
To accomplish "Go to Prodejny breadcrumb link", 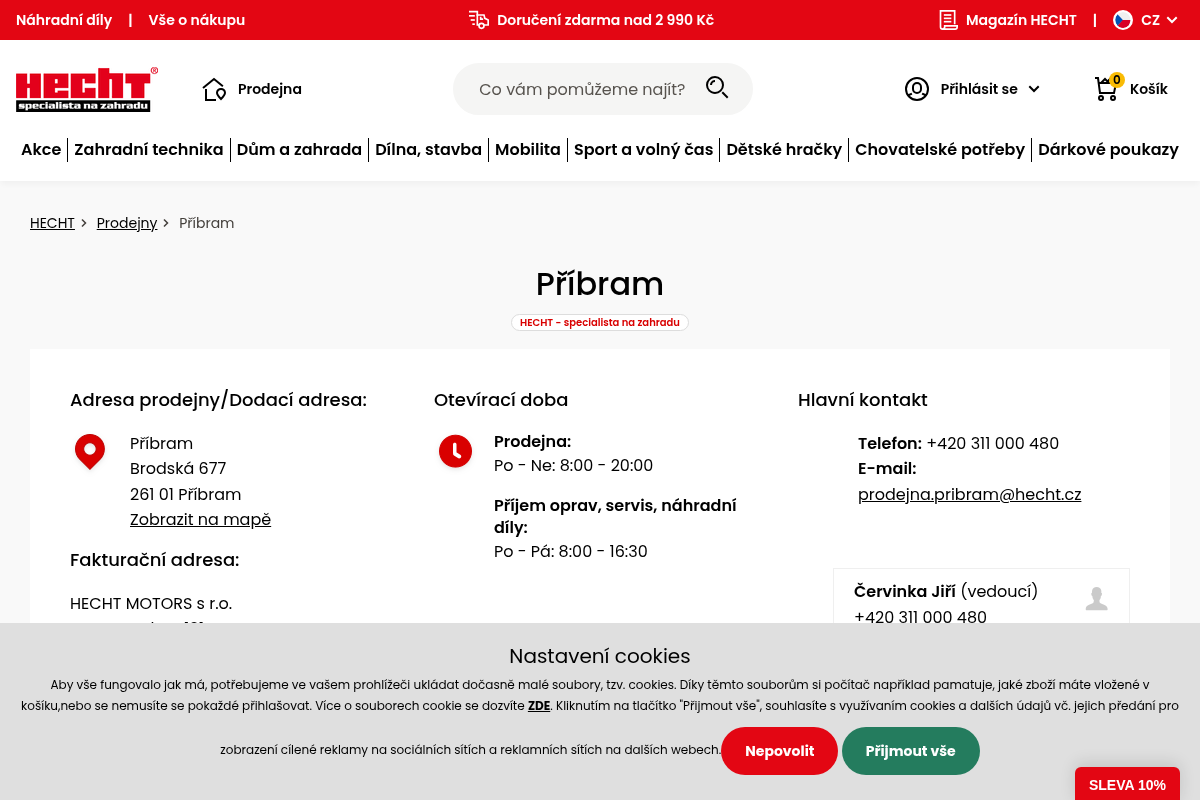I will pyautogui.click(x=127, y=223).
